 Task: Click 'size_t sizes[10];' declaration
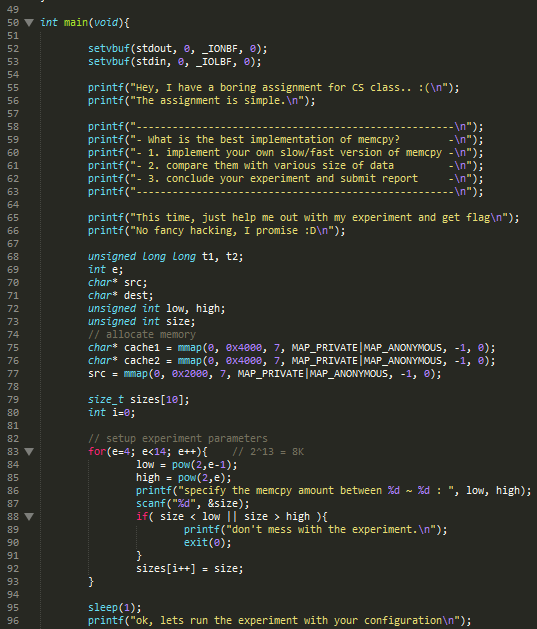click(139, 400)
